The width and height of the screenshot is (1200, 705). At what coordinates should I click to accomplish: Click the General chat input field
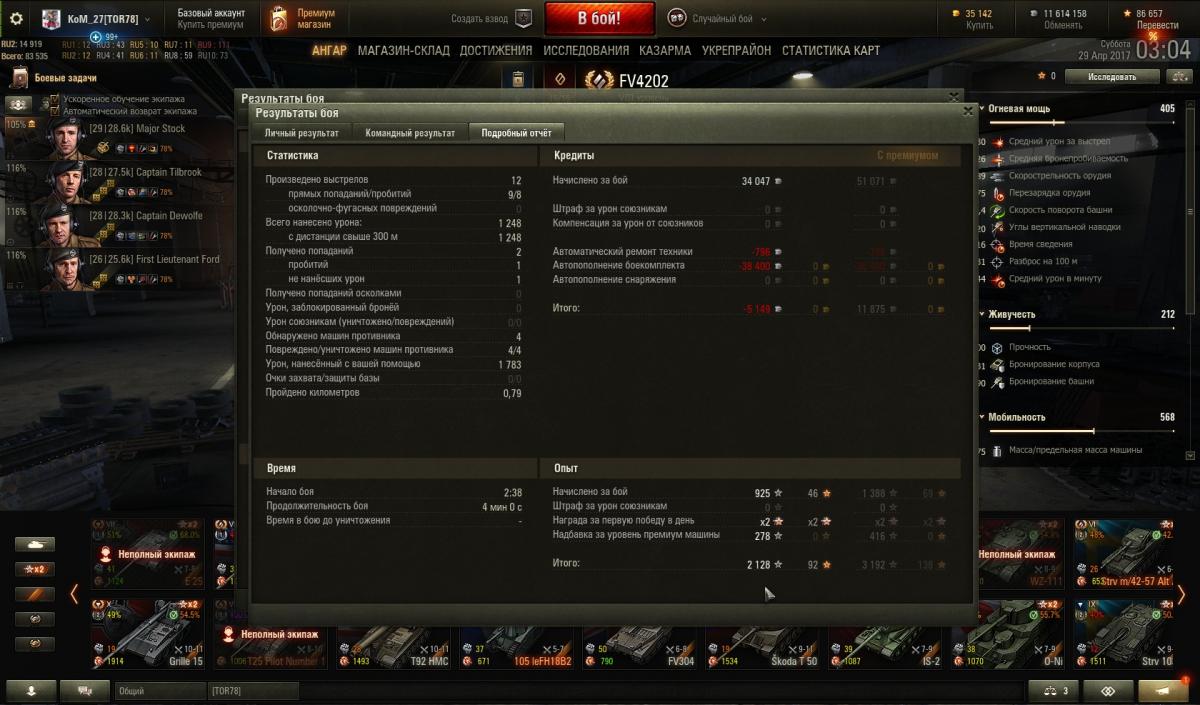(160, 691)
